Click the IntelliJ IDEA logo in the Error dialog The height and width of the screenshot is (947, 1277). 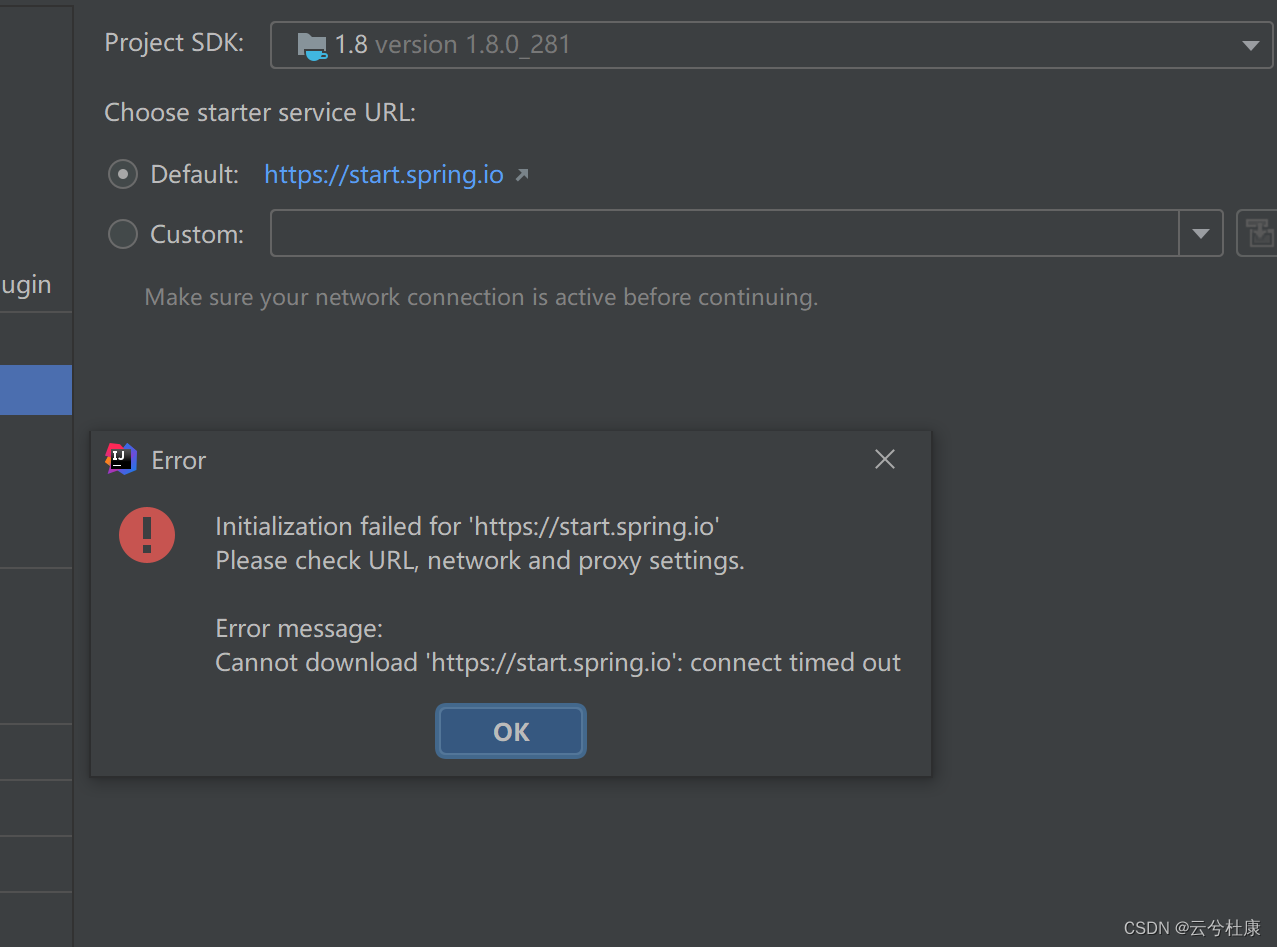(x=121, y=459)
